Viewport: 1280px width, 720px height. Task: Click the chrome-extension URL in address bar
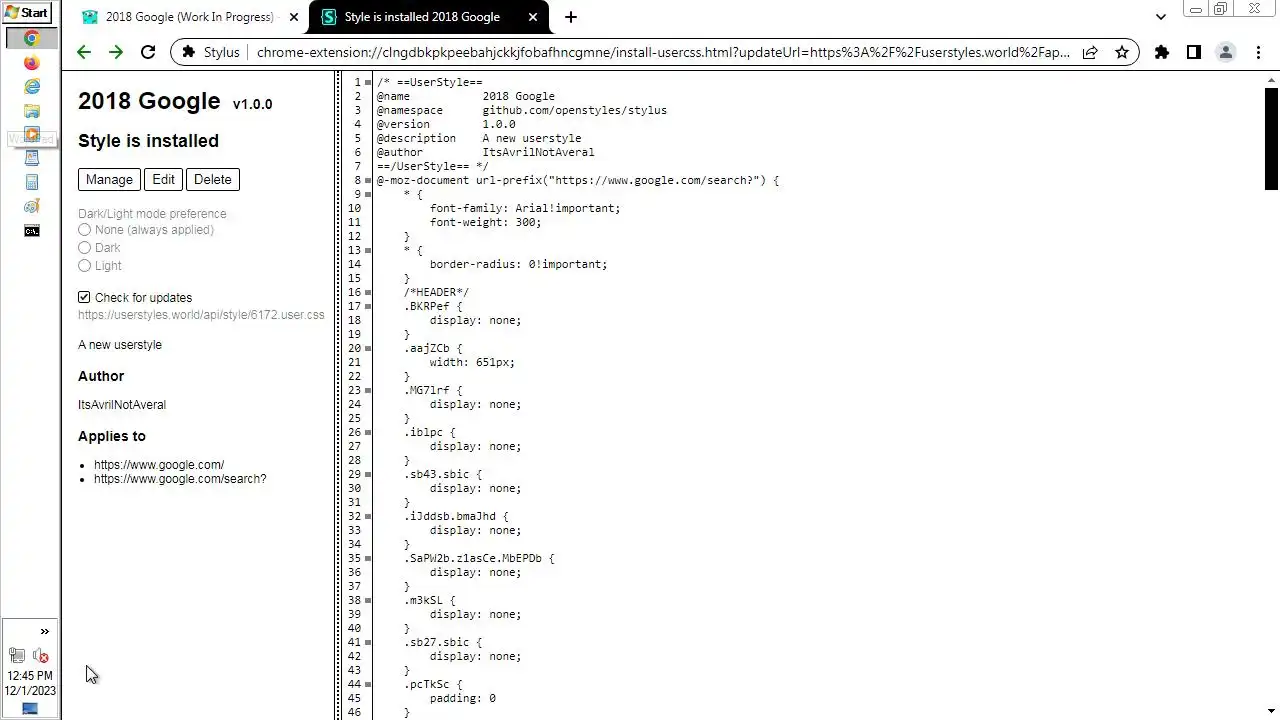pyautogui.click(x=663, y=52)
